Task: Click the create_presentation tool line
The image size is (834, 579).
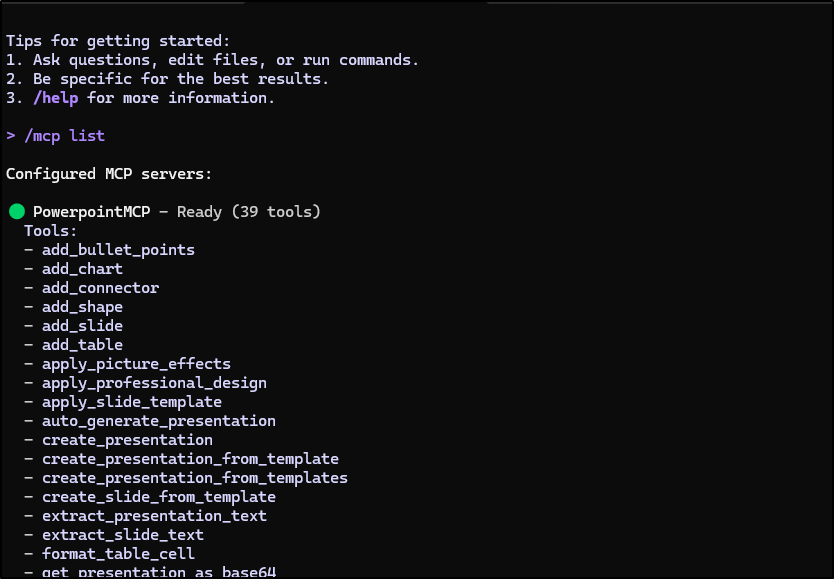Action: pos(127,440)
